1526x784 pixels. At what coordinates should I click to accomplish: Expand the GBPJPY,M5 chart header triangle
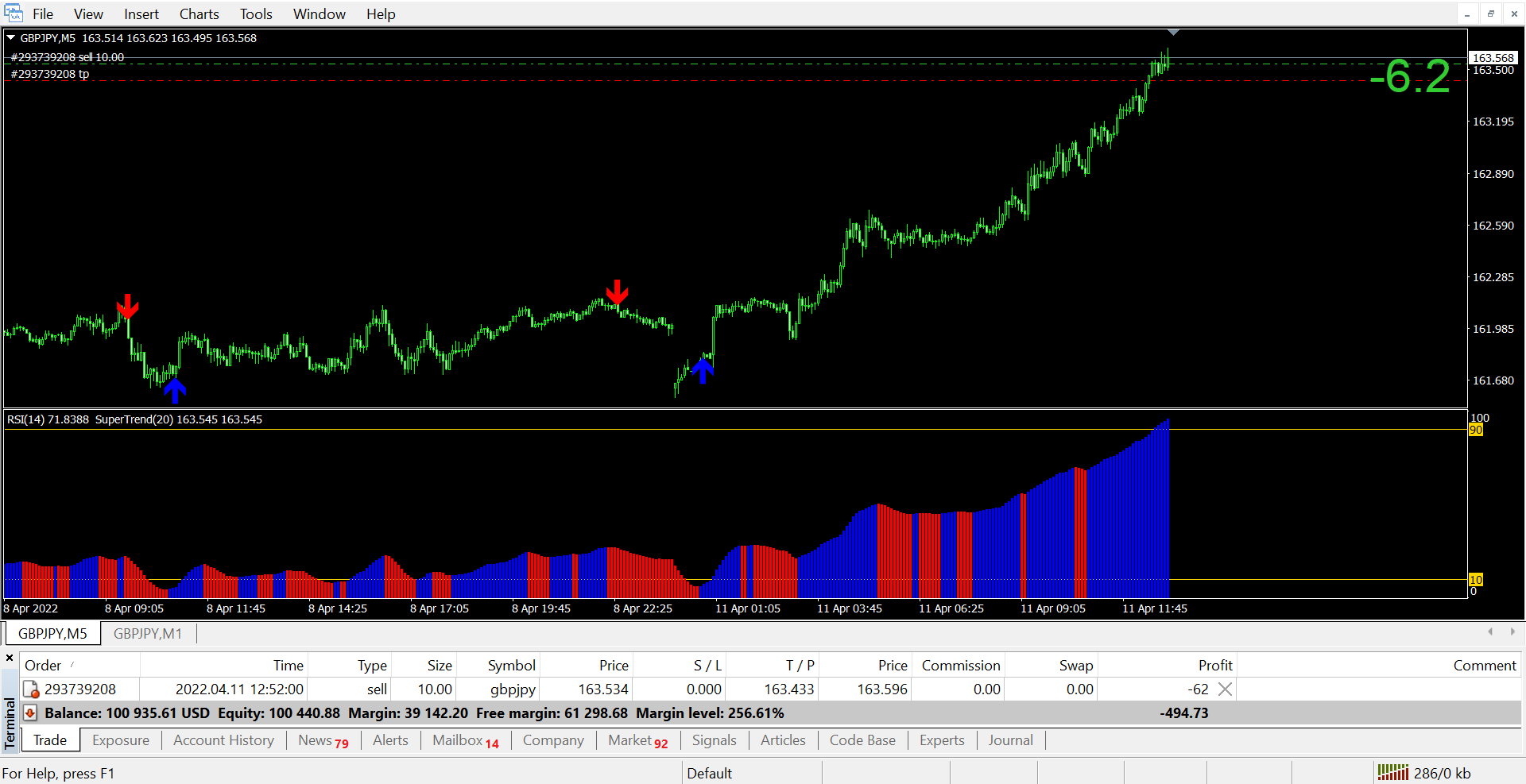[x=11, y=37]
